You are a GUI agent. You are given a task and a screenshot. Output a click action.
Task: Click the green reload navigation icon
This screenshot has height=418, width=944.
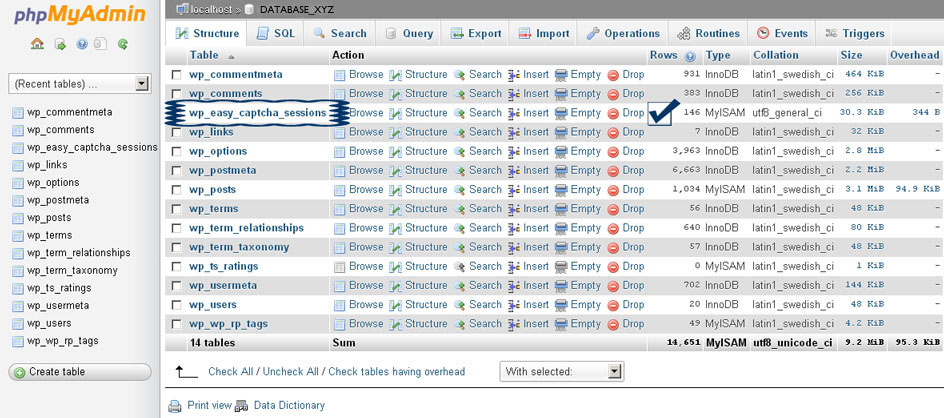coord(123,44)
